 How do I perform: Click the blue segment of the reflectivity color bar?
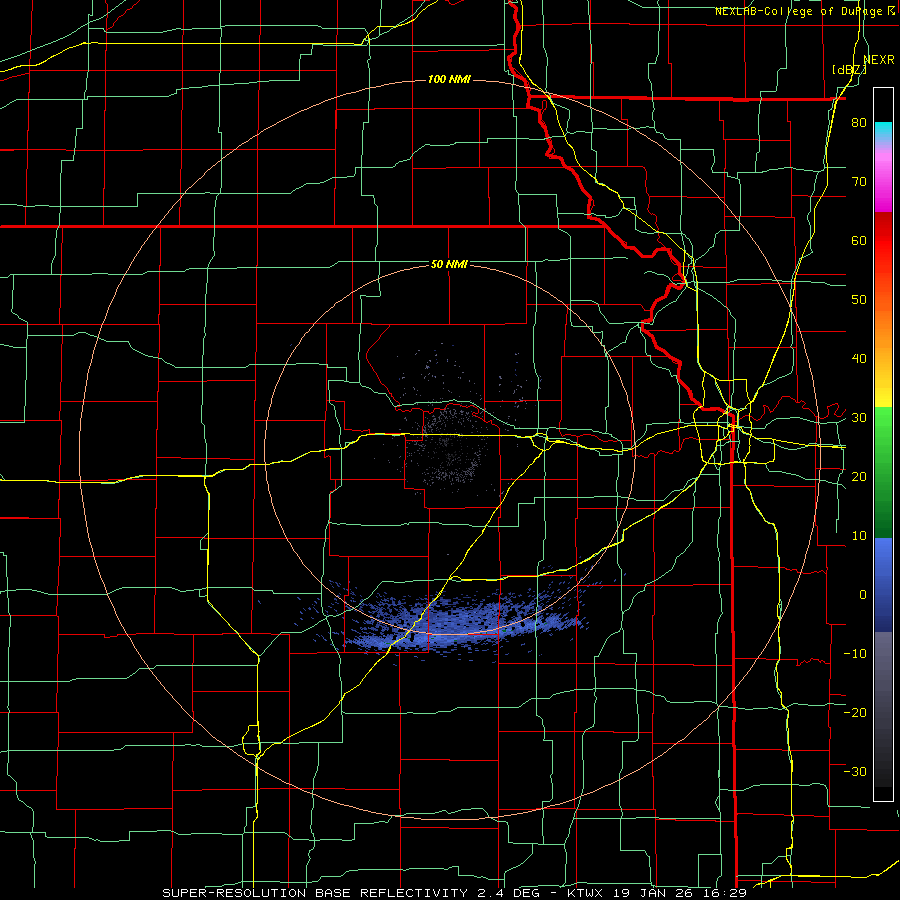(x=883, y=584)
